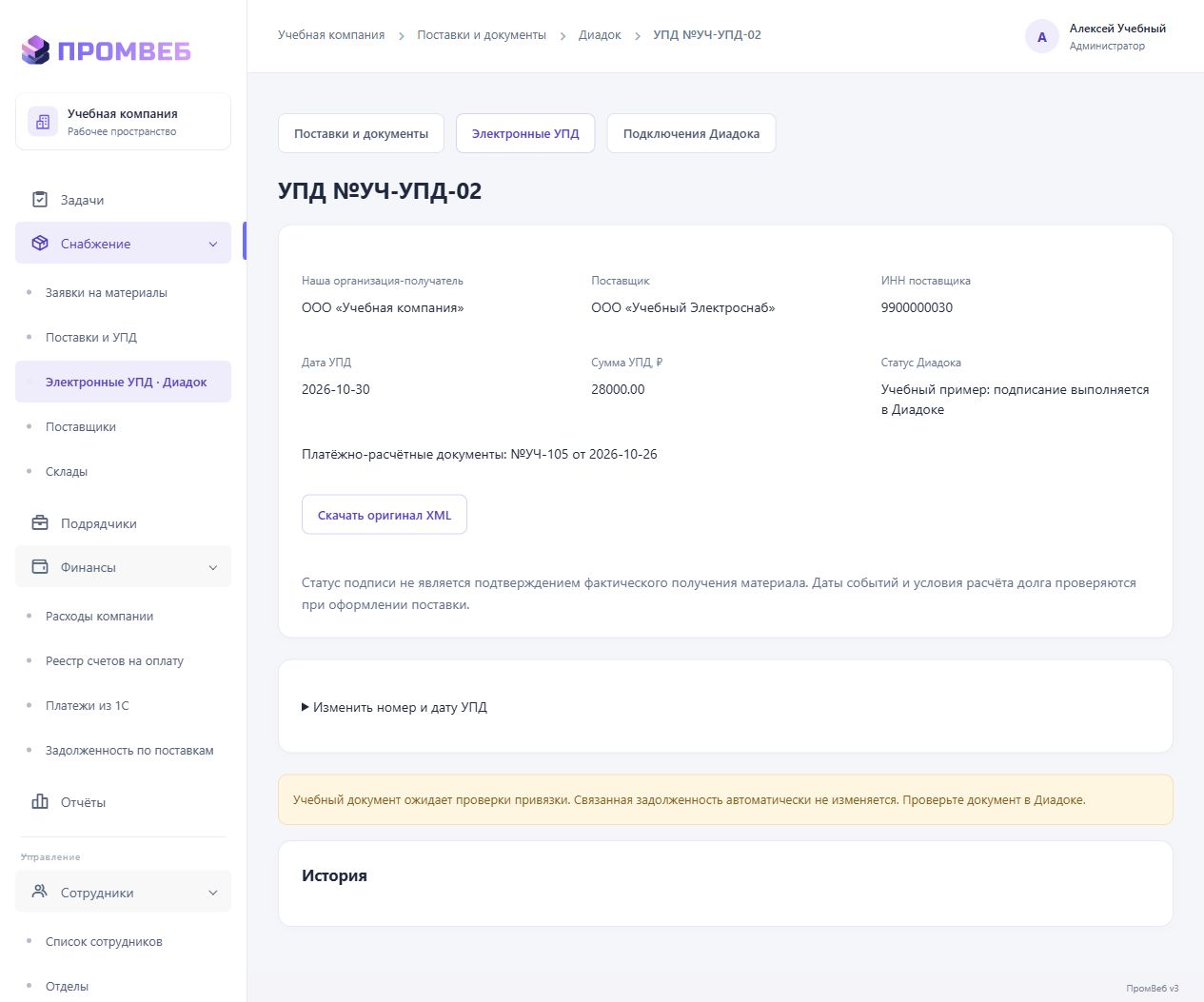
Task: Click the yellow warning banner about проверки привязки
Action: pos(725,800)
